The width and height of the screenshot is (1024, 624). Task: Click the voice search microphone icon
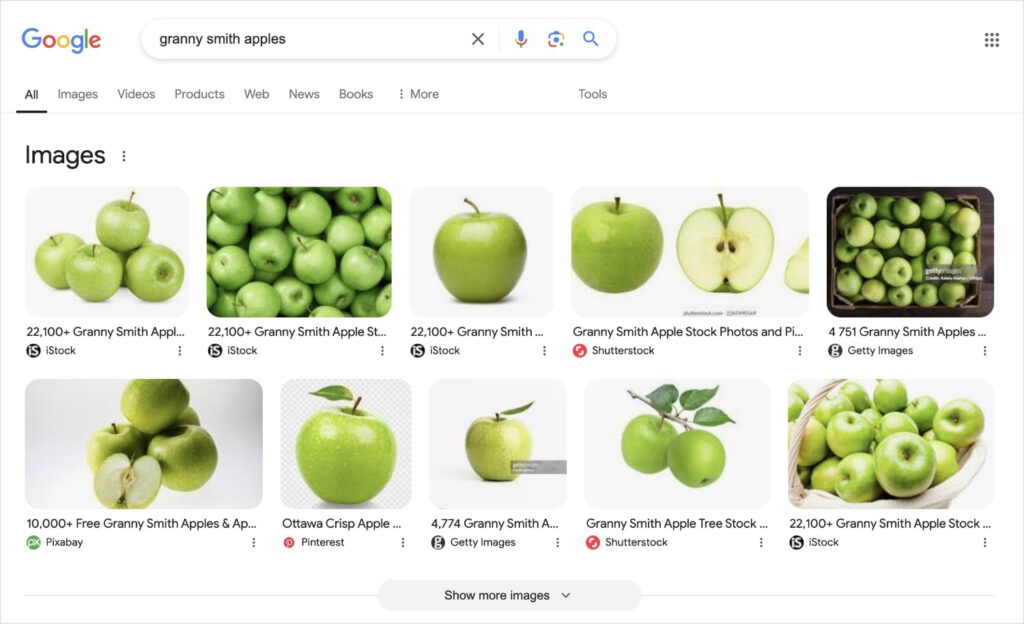[x=520, y=39]
